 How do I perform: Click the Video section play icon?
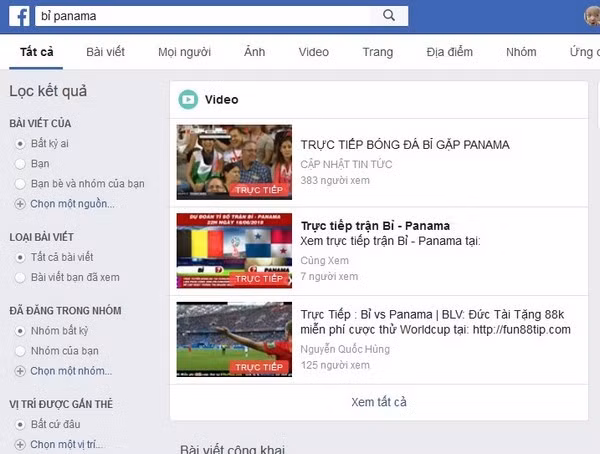coord(188,100)
